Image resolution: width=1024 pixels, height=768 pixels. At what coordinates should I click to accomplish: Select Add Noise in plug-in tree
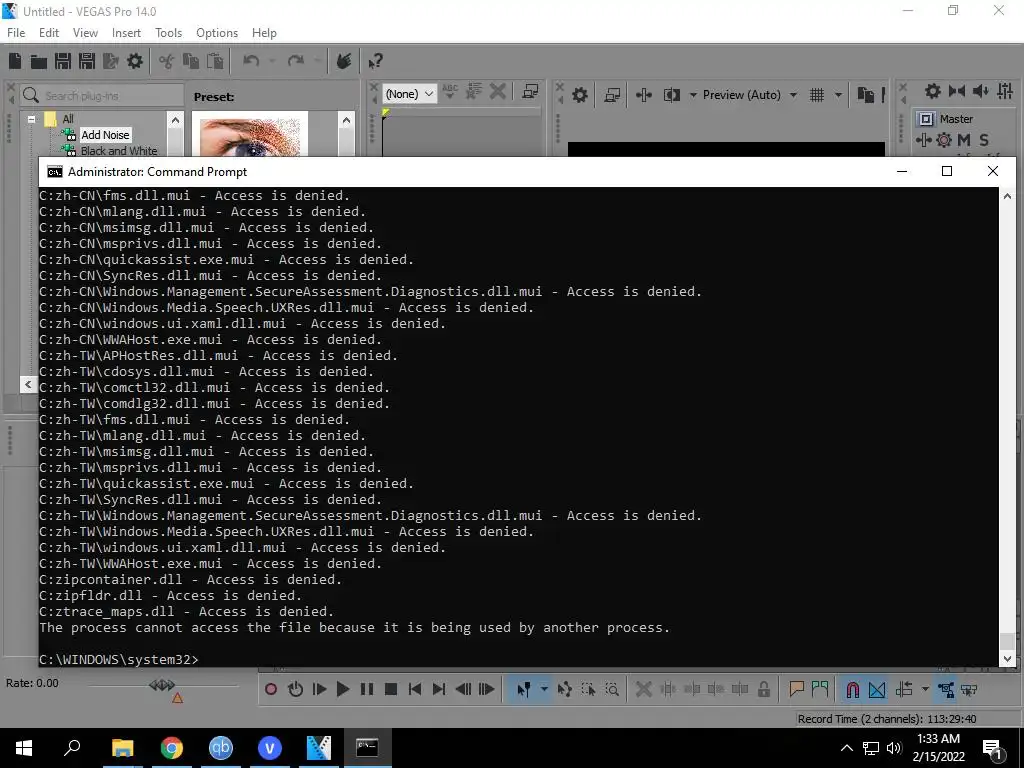click(x=105, y=135)
